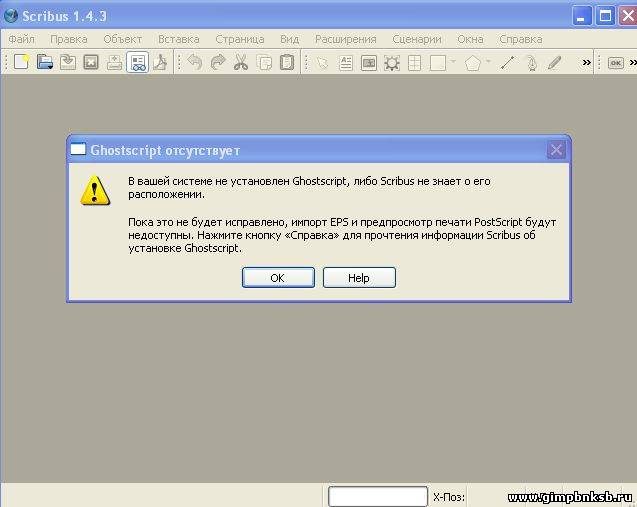
Task: Create a new document with the New icon
Action: coord(21,62)
